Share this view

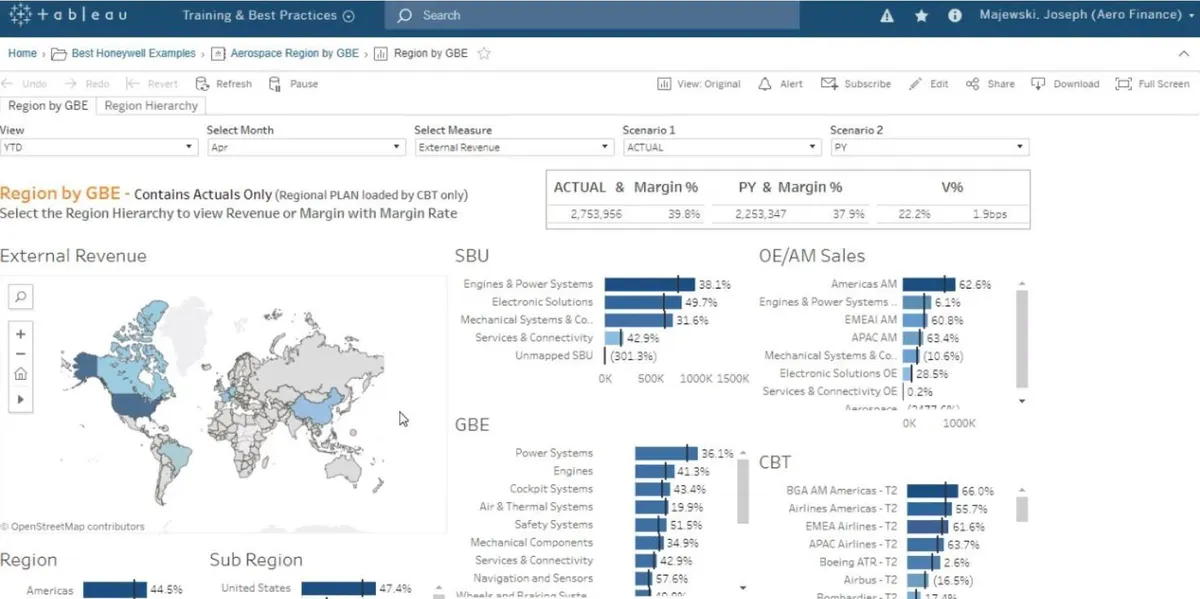(x=991, y=84)
